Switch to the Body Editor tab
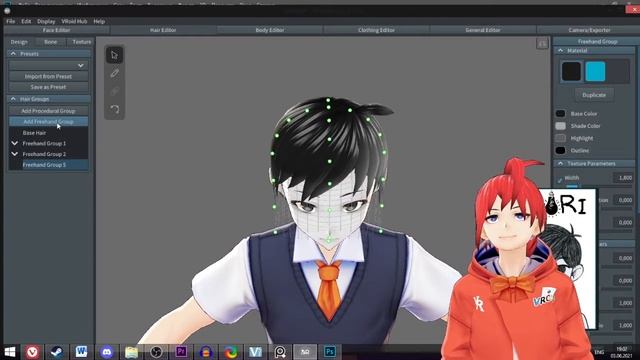Image resolution: width=640 pixels, height=360 pixels. tap(270, 30)
